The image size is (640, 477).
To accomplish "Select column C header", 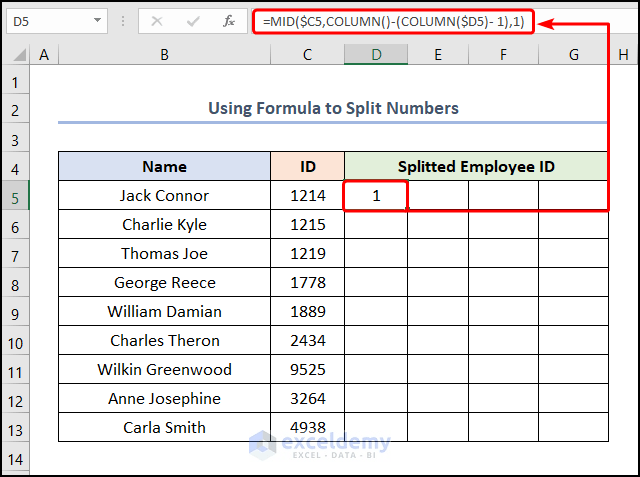I will 307,55.
